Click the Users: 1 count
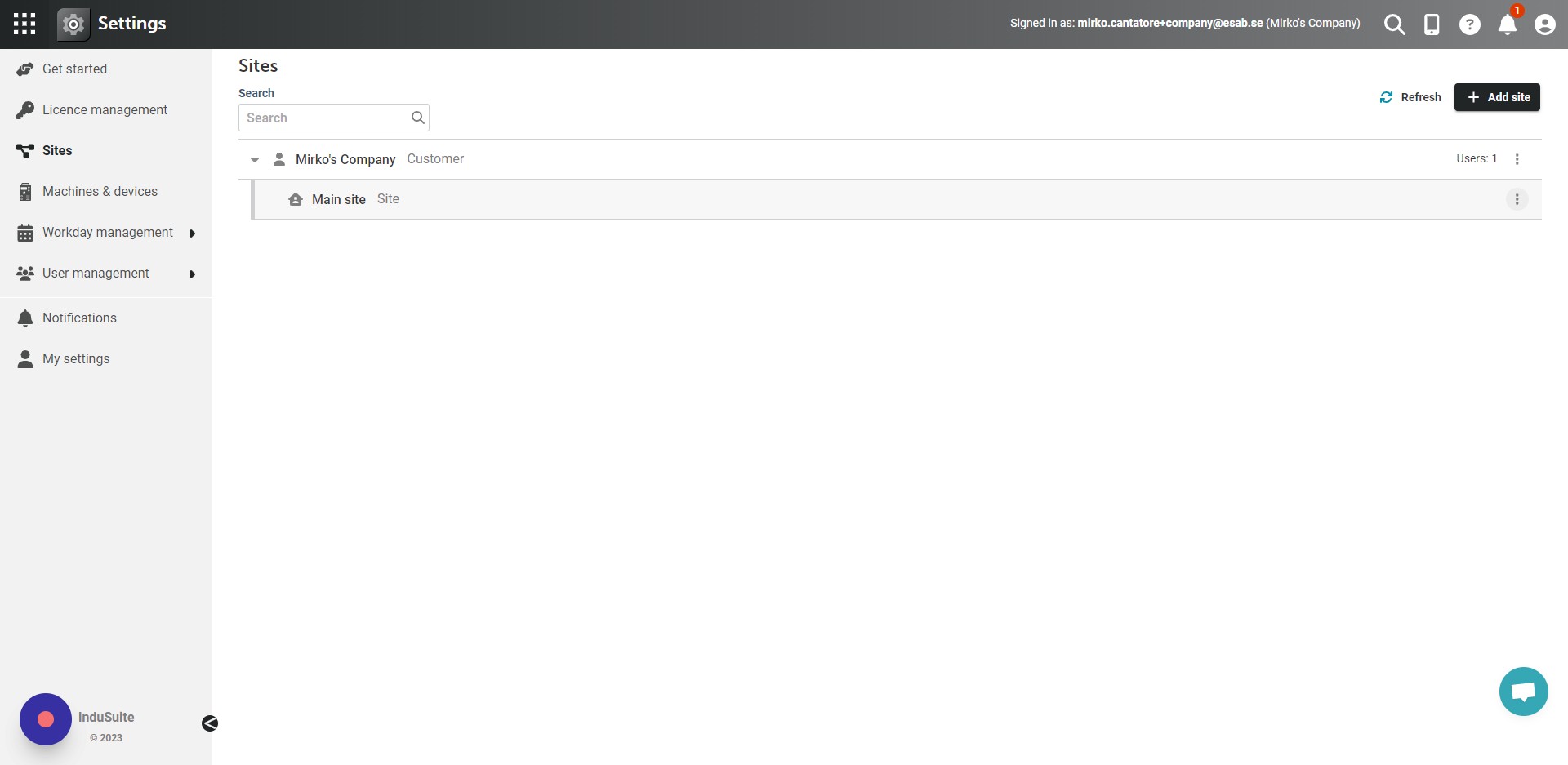 [x=1477, y=158]
